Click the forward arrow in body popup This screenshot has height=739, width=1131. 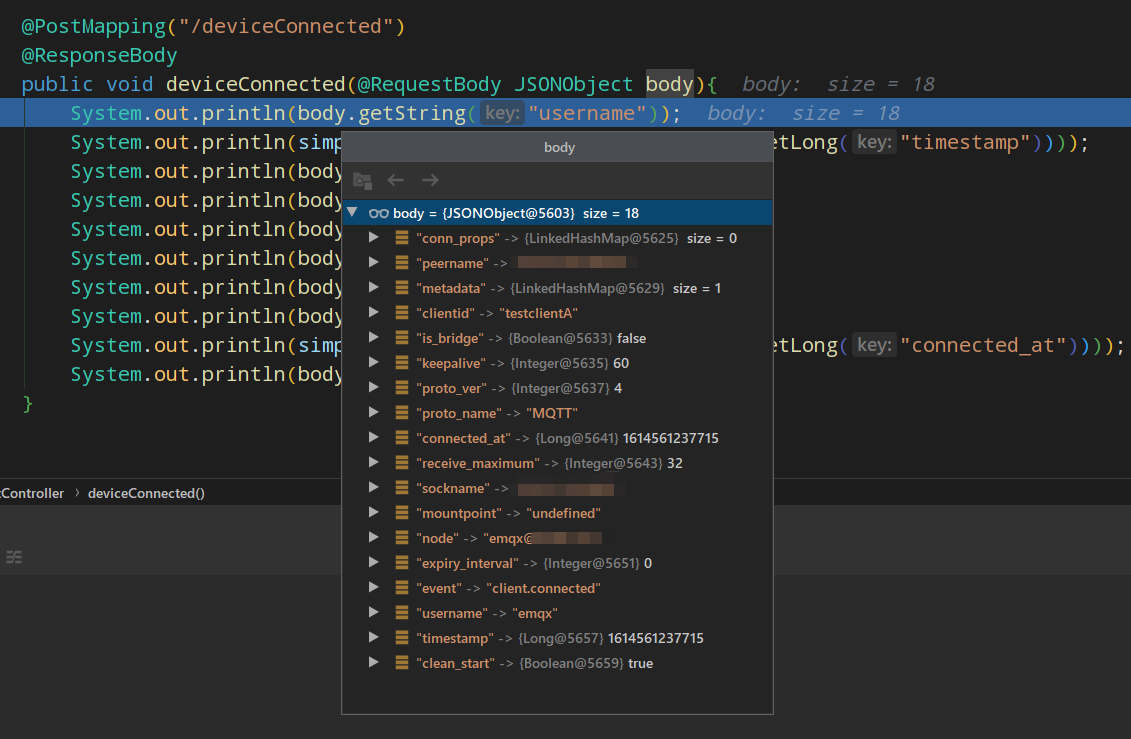[430, 180]
